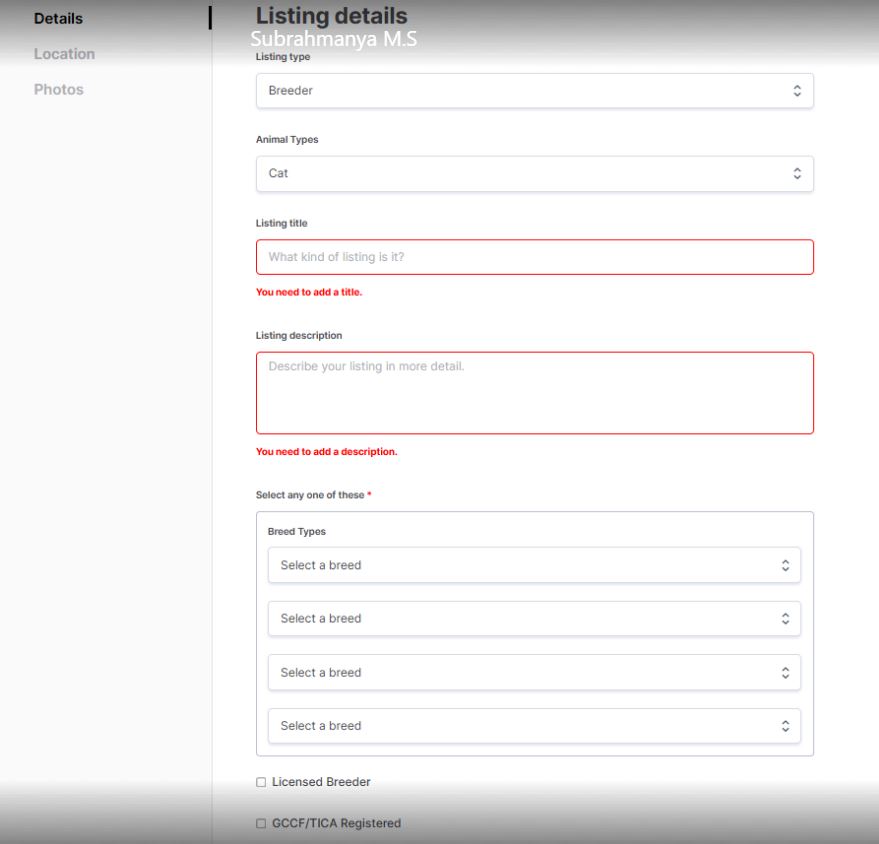Click the Licensed Breeder label text
The width and height of the screenshot is (879, 844).
pos(321,782)
